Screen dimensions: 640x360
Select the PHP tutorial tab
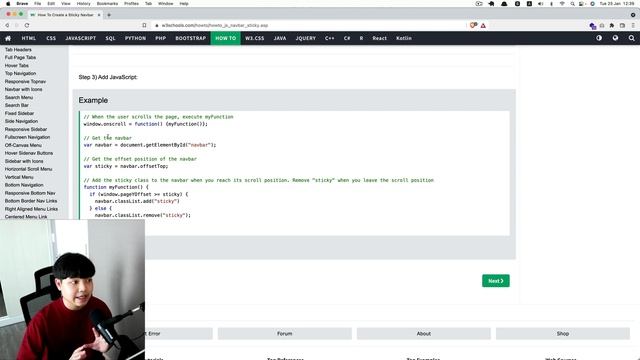(160, 38)
